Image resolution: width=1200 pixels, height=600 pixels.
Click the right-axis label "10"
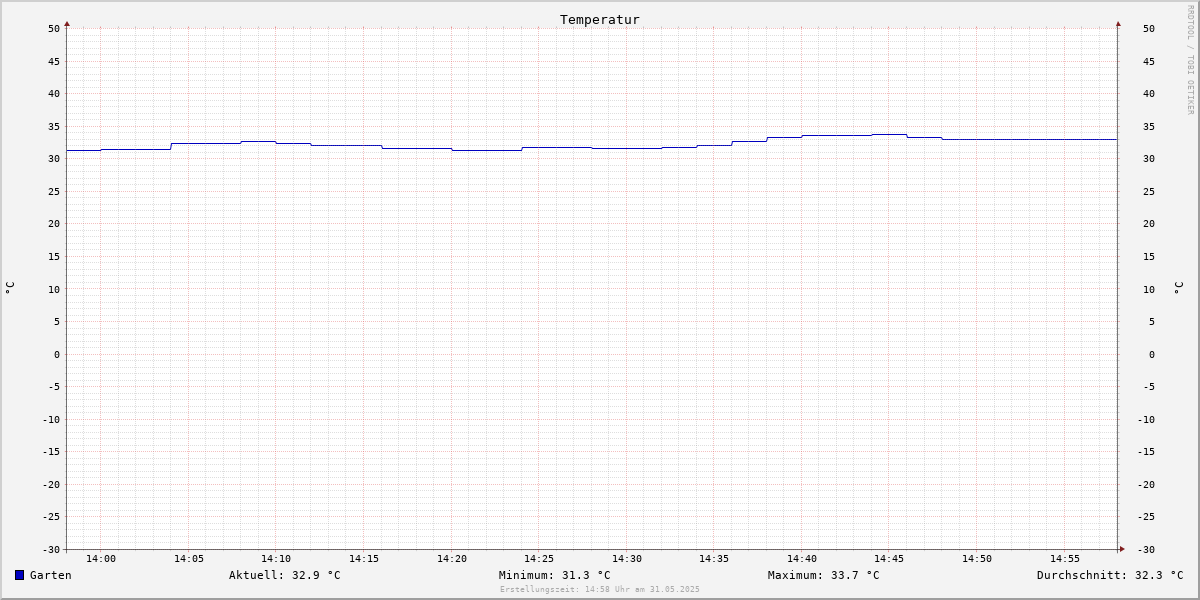[1149, 289]
